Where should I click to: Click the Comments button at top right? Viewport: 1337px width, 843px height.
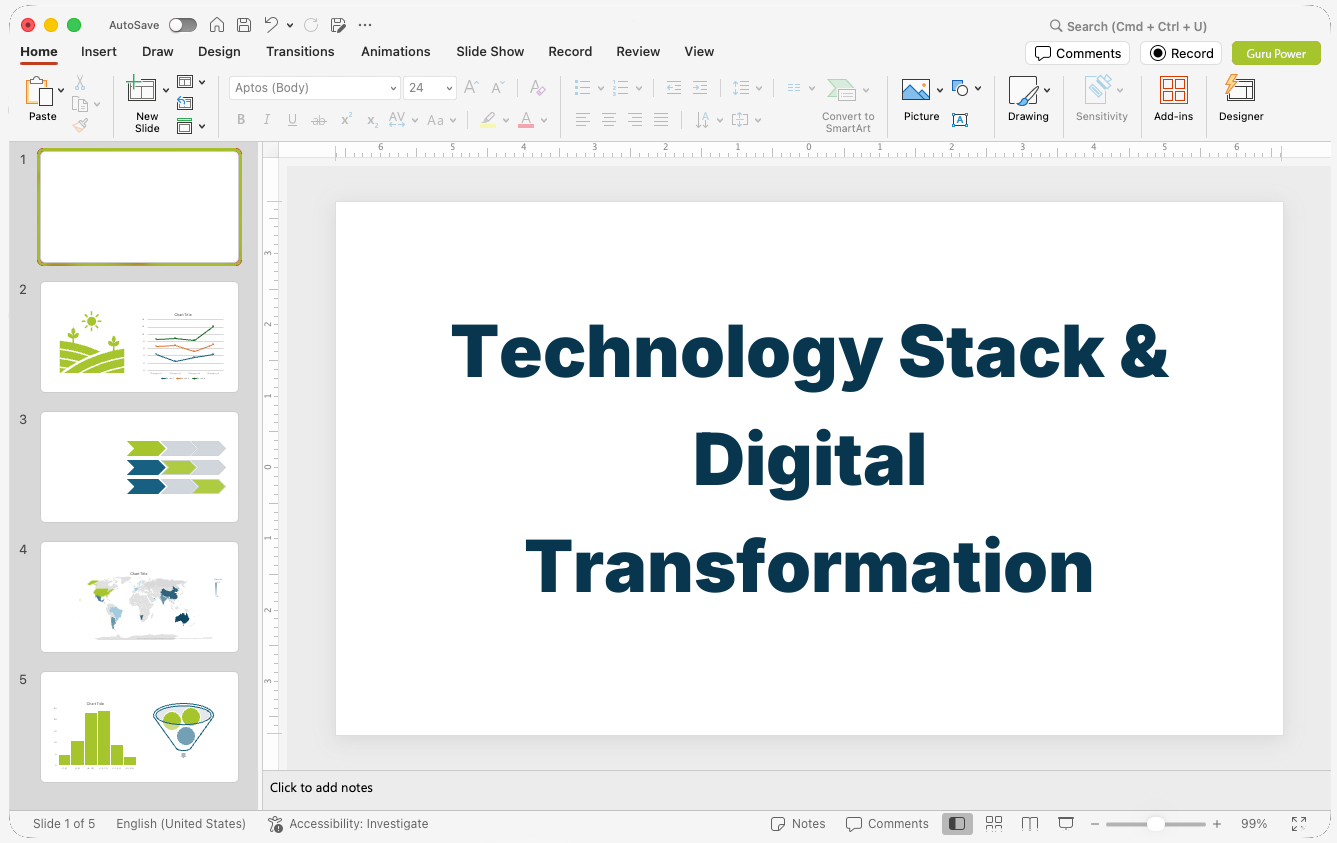1077,53
